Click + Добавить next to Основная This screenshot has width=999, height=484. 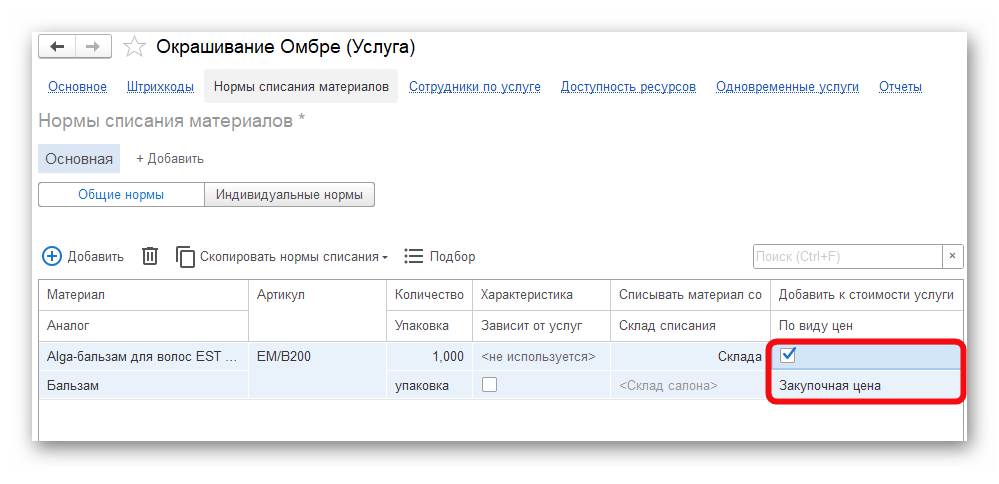pyautogui.click(x=170, y=159)
